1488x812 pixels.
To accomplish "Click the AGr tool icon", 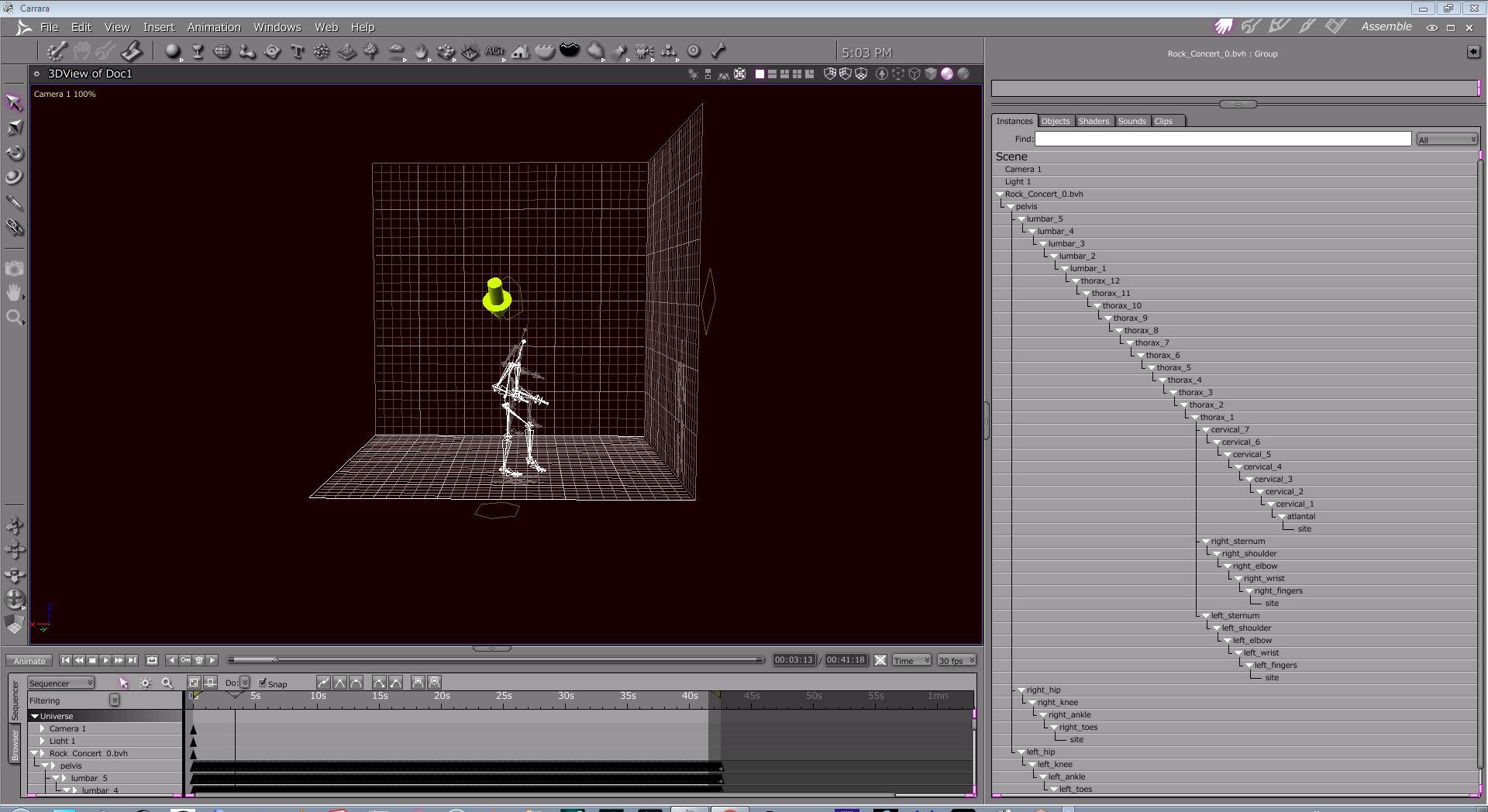I will tap(494, 52).
